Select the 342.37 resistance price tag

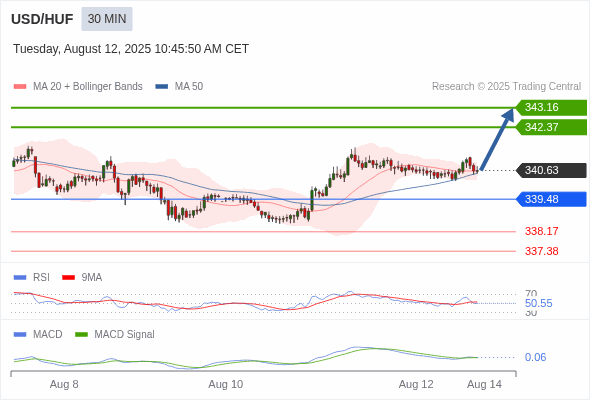tap(551, 127)
